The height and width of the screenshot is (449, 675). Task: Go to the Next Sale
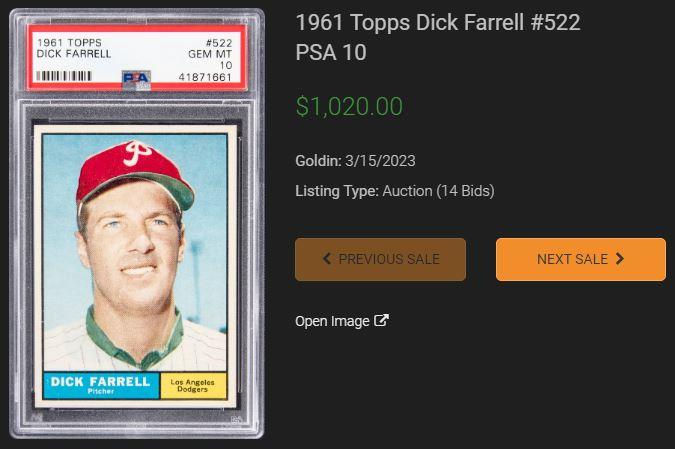tap(581, 260)
